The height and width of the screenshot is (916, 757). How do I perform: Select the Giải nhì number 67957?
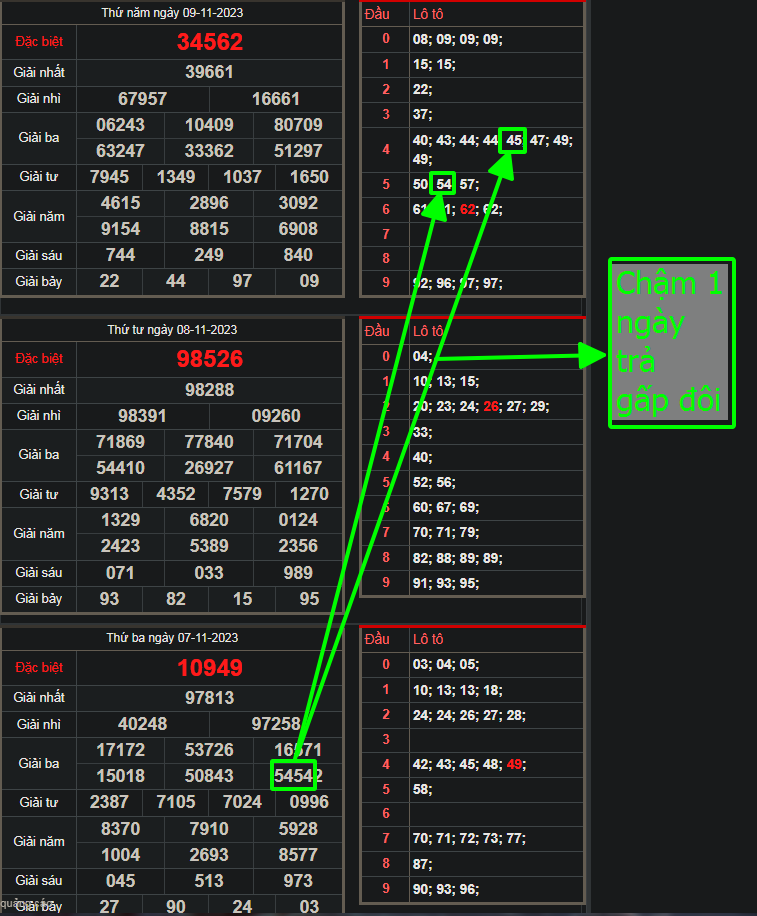tap(143, 99)
